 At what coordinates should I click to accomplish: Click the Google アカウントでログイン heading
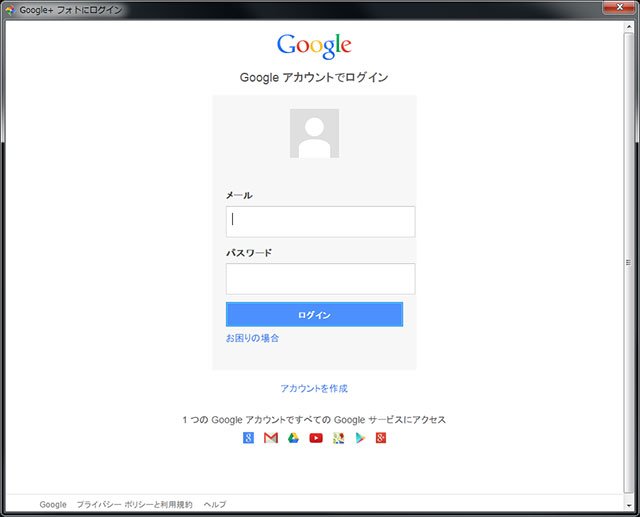coord(314,77)
